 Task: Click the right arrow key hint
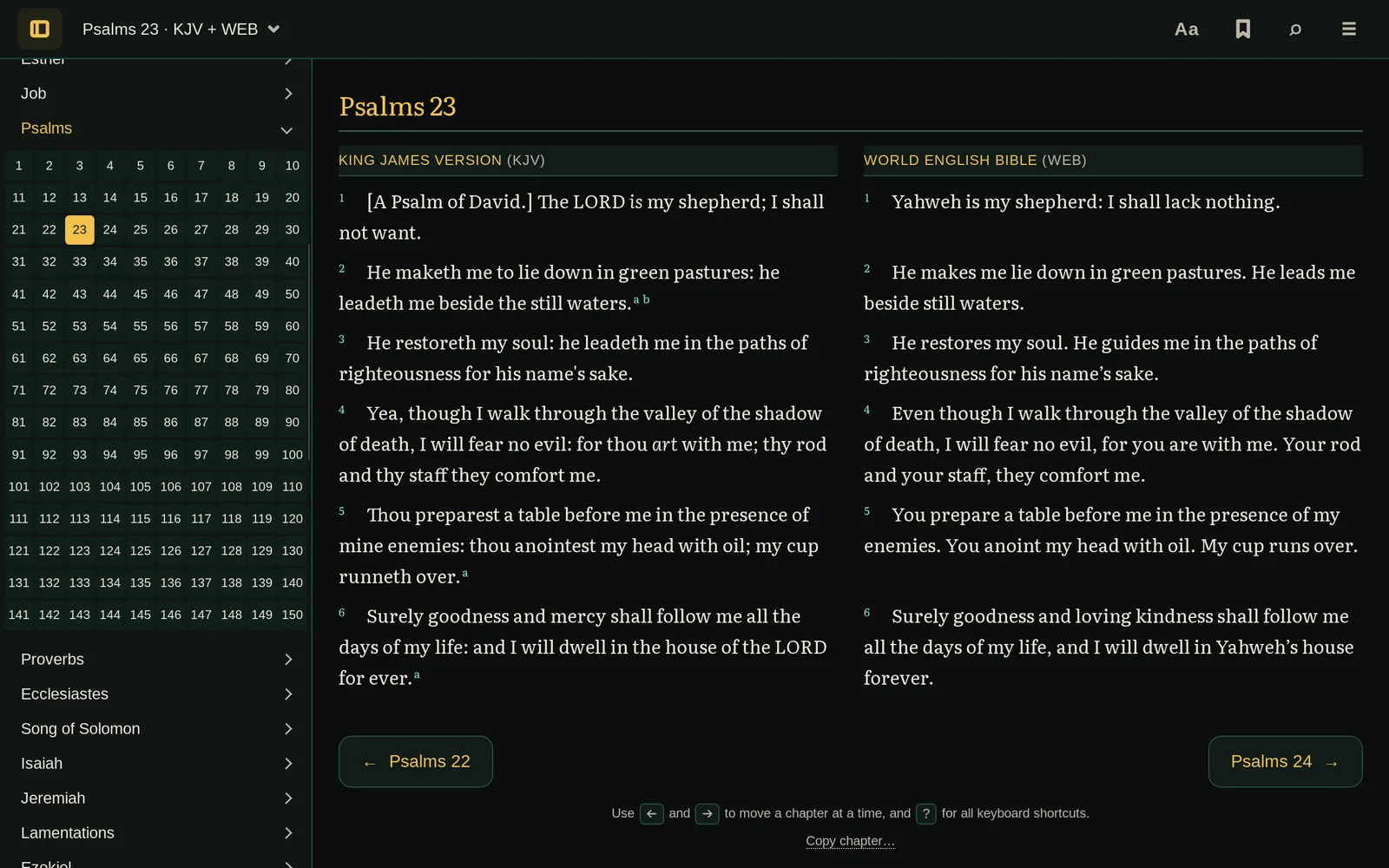708,813
